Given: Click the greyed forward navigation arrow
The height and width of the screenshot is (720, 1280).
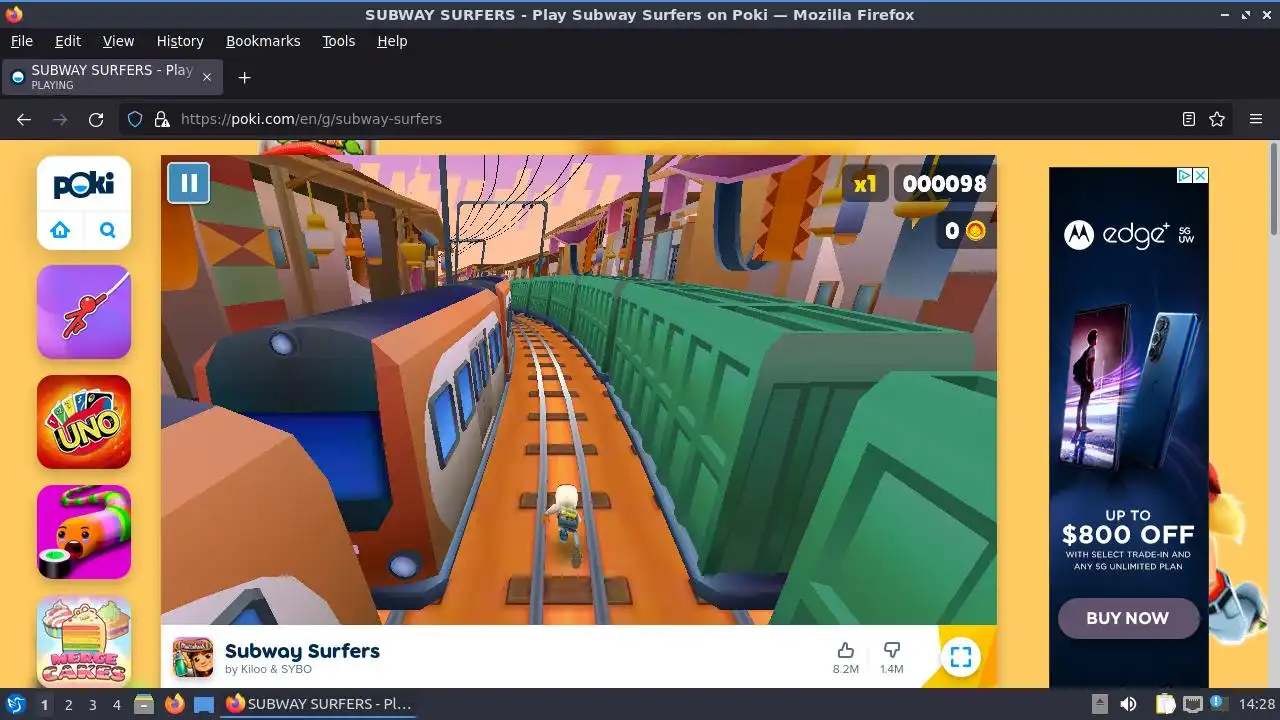Looking at the screenshot, I should [x=60, y=119].
